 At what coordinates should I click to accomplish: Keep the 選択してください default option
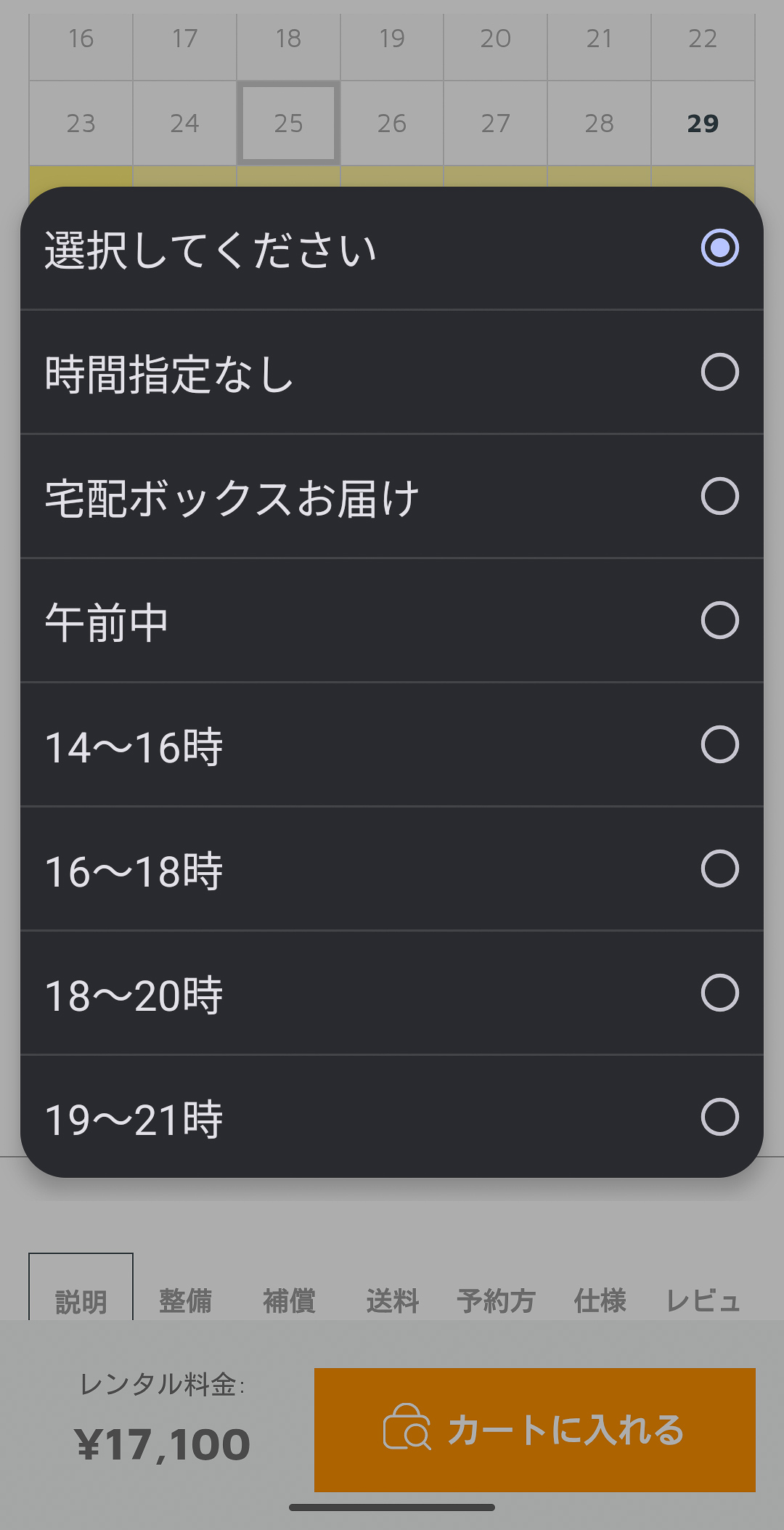coord(392,248)
